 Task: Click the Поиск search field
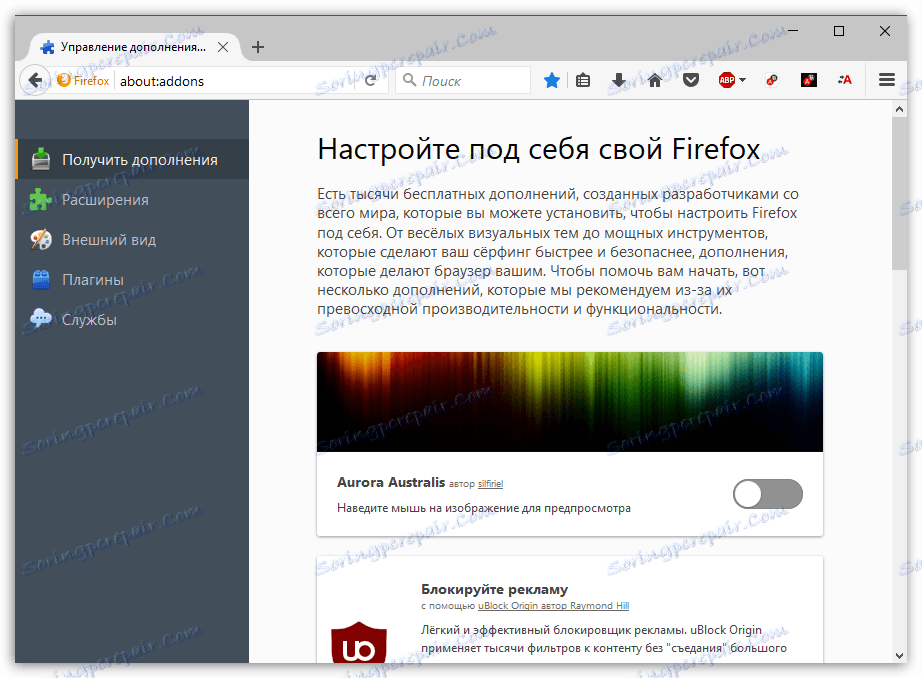tap(465, 81)
